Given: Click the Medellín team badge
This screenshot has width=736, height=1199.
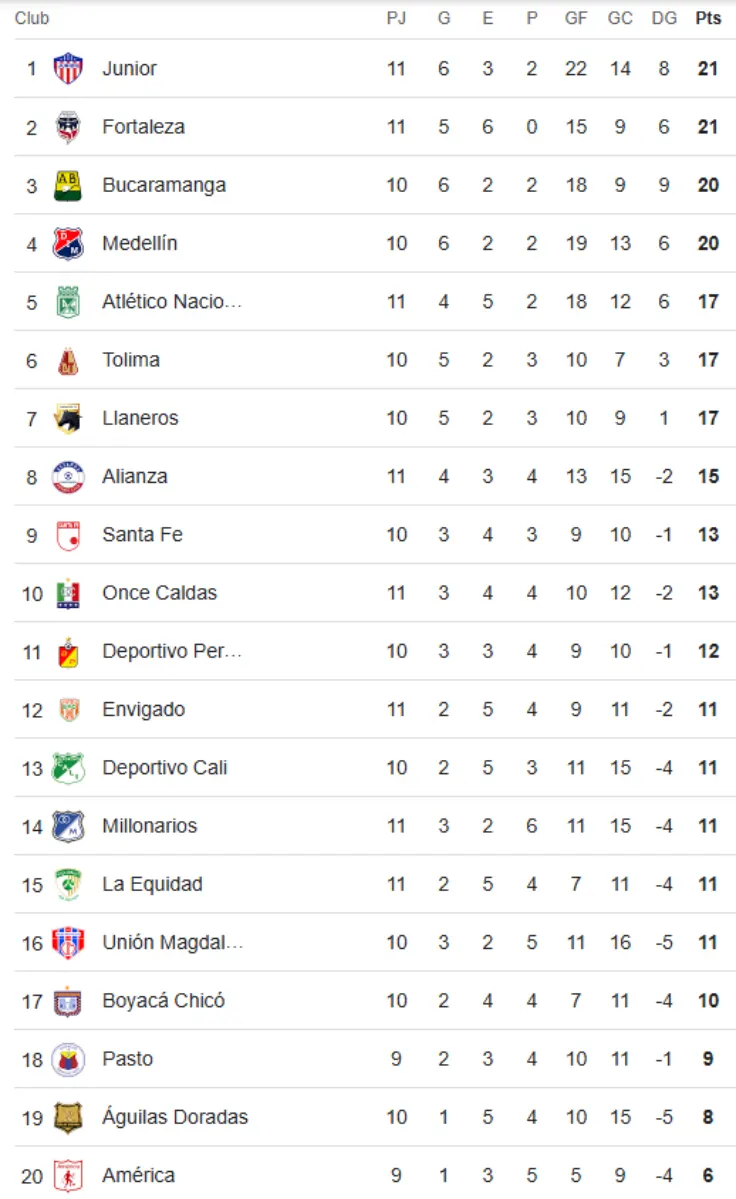Looking at the screenshot, I should 68,244.
